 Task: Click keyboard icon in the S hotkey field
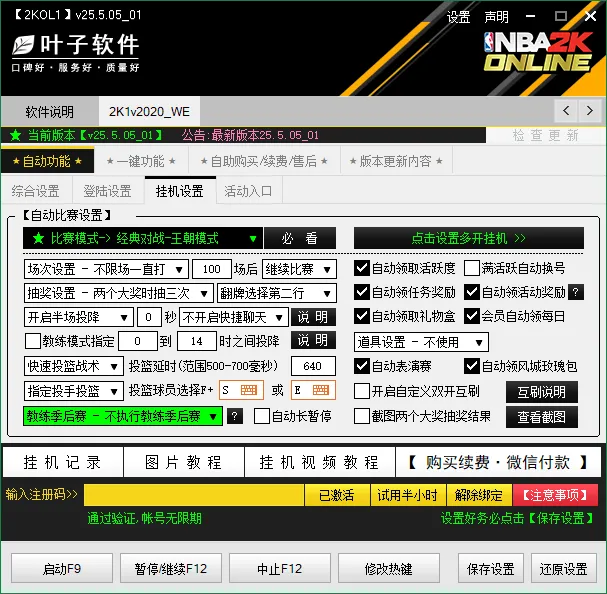pyautogui.click(x=249, y=390)
